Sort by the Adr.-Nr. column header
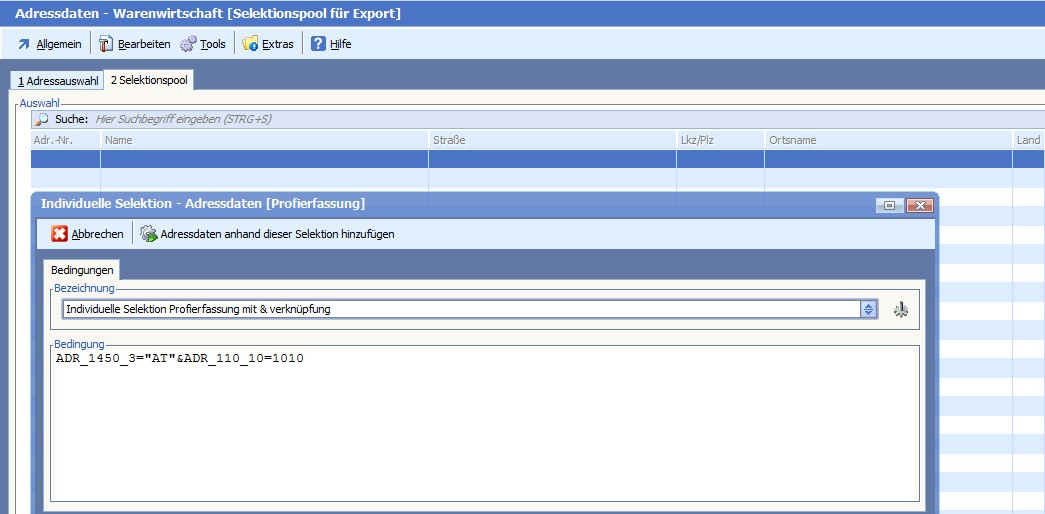The height and width of the screenshot is (514, 1045). point(65,140)
